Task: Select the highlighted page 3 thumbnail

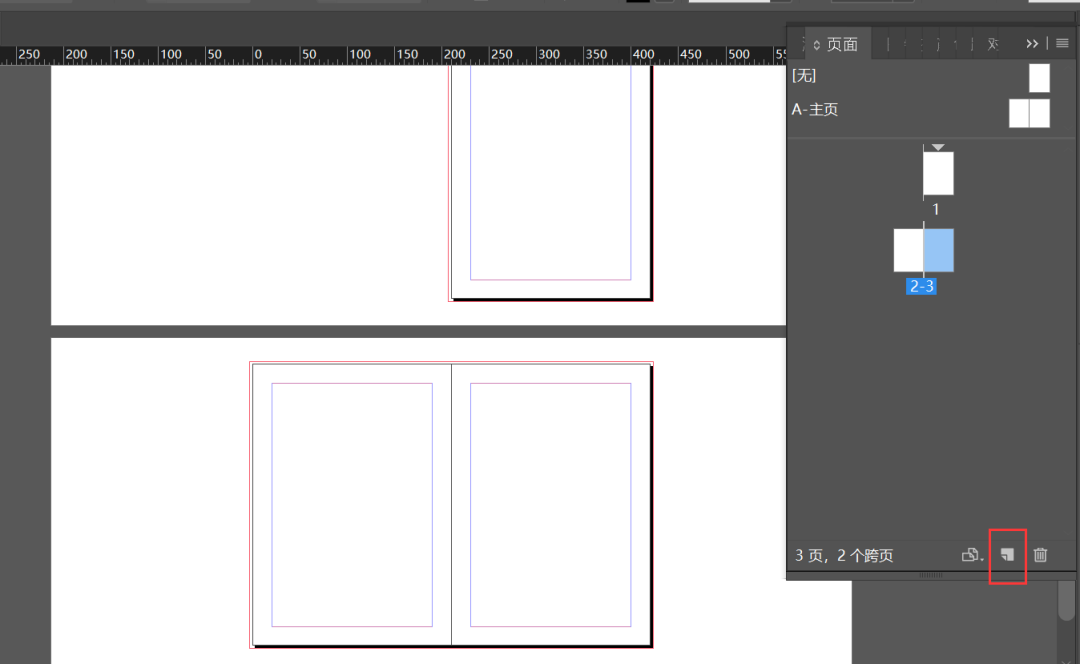Action: [x=937, y=250]
